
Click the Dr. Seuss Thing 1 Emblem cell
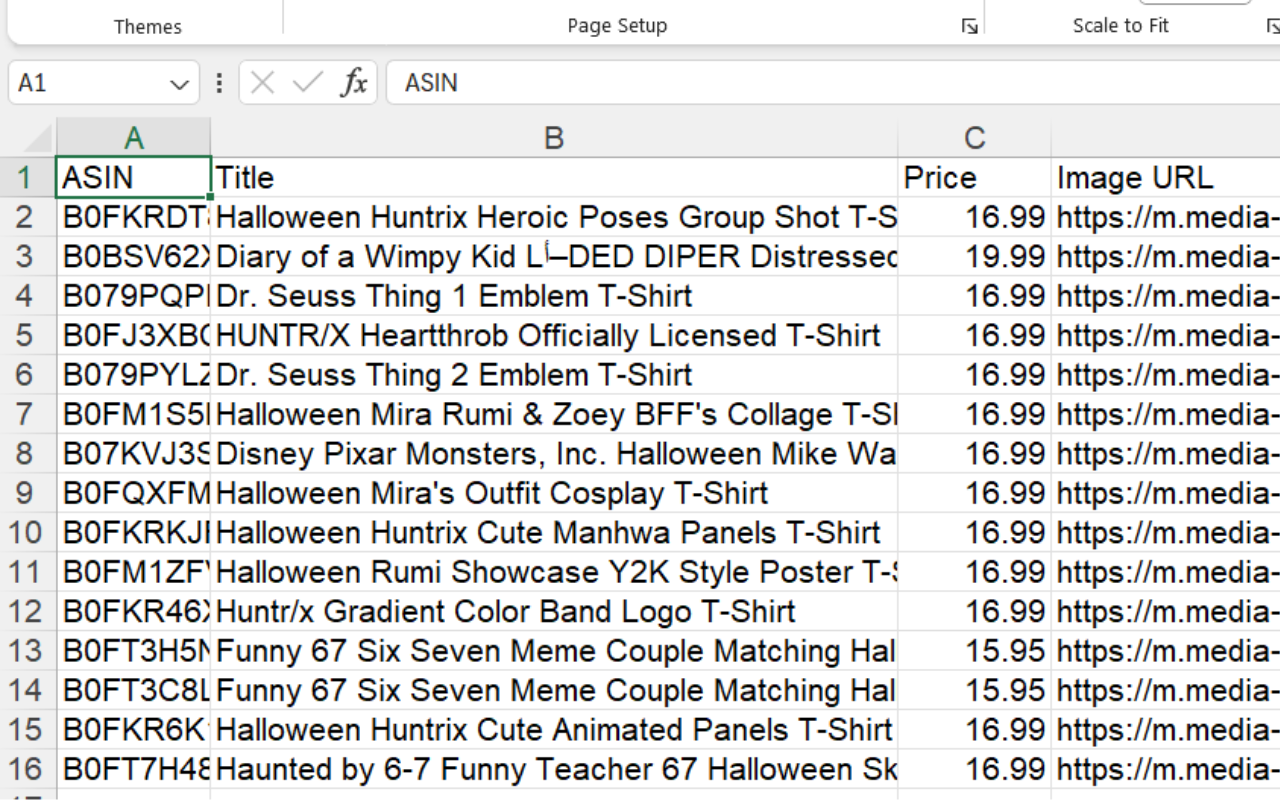click(x=554, y=296)
